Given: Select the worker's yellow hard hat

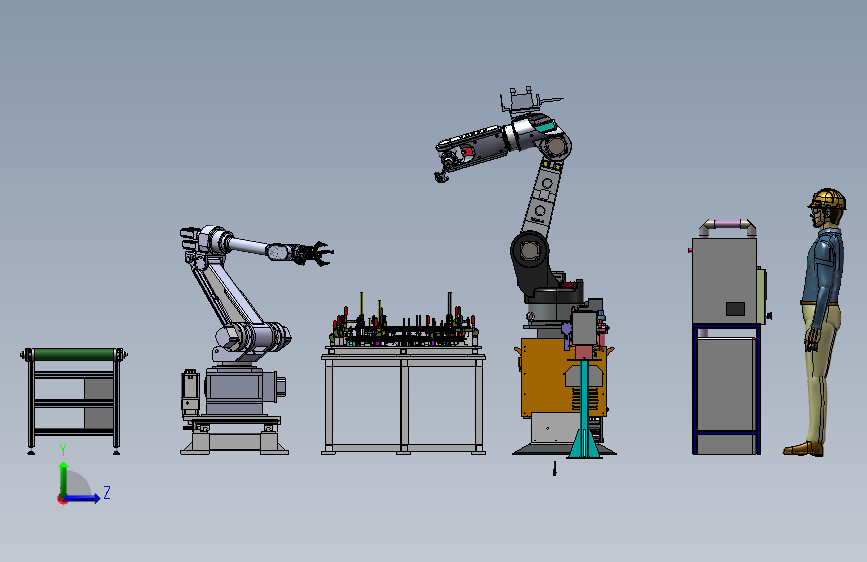Looking at the screenshot, I should [828, 198].
